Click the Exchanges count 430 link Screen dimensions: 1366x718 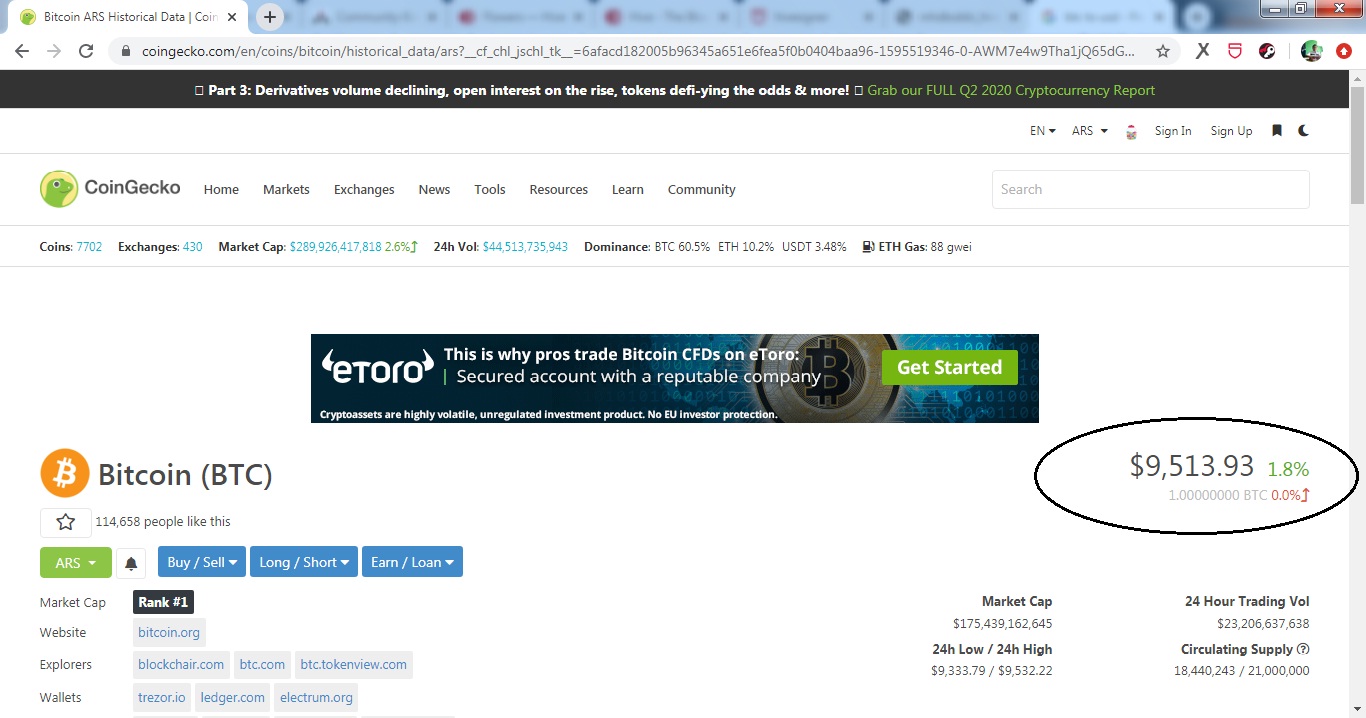click(x=192, y=247)
